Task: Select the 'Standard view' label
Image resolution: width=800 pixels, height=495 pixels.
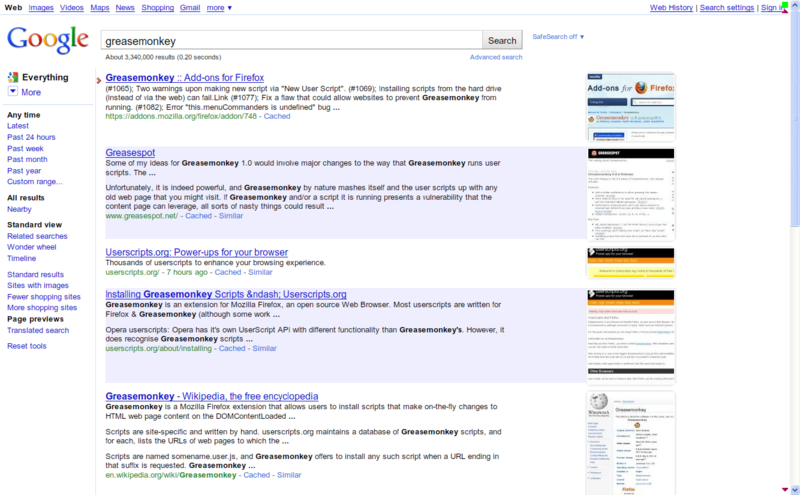Action: point(34,225)
